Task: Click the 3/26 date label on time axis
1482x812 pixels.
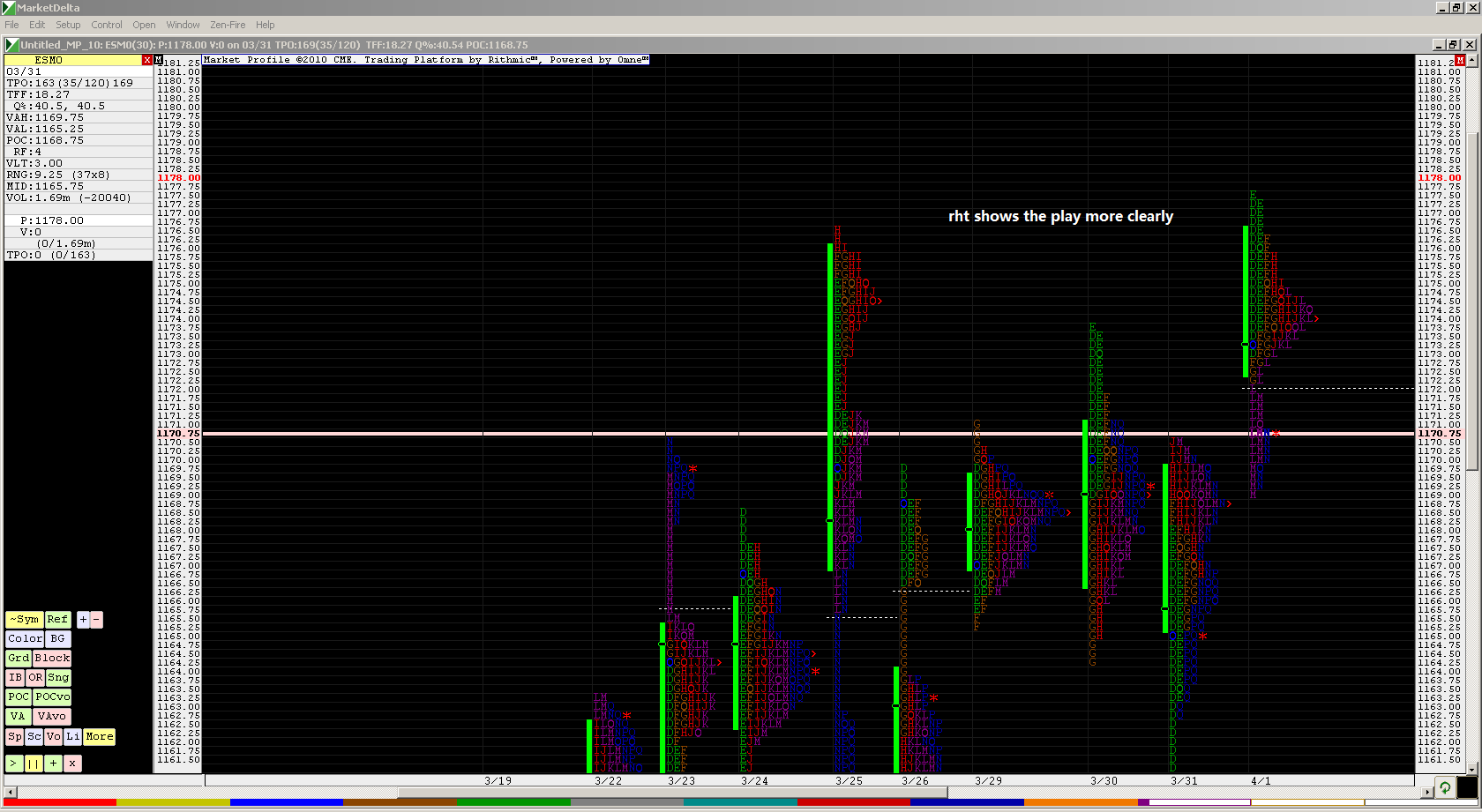Action: pyautogui.click(x=915, y=781)
